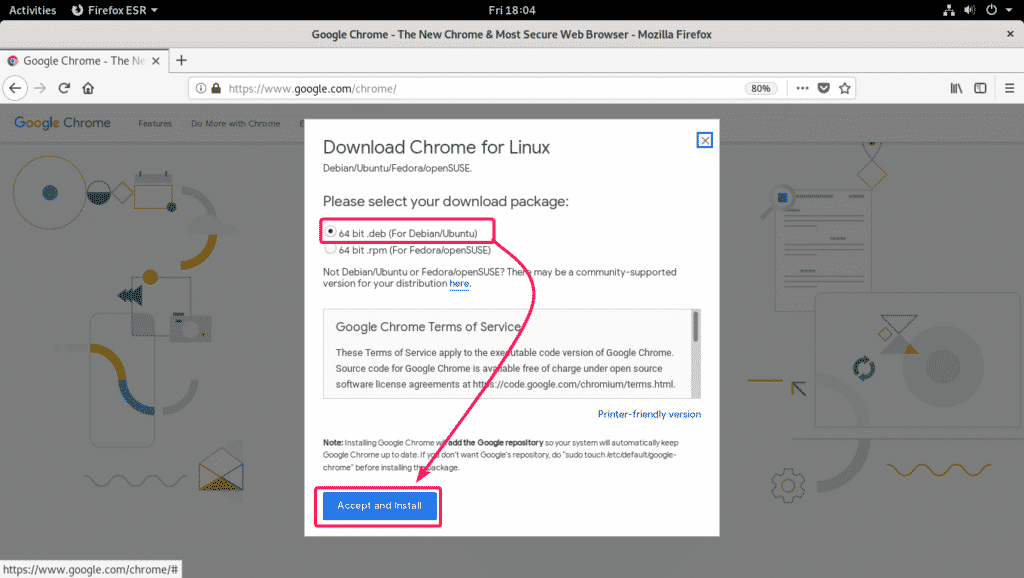This screenshot has height=578, width=1024.
Task: Choose the 64 bit .rpm package option
Action: point(331,249)
